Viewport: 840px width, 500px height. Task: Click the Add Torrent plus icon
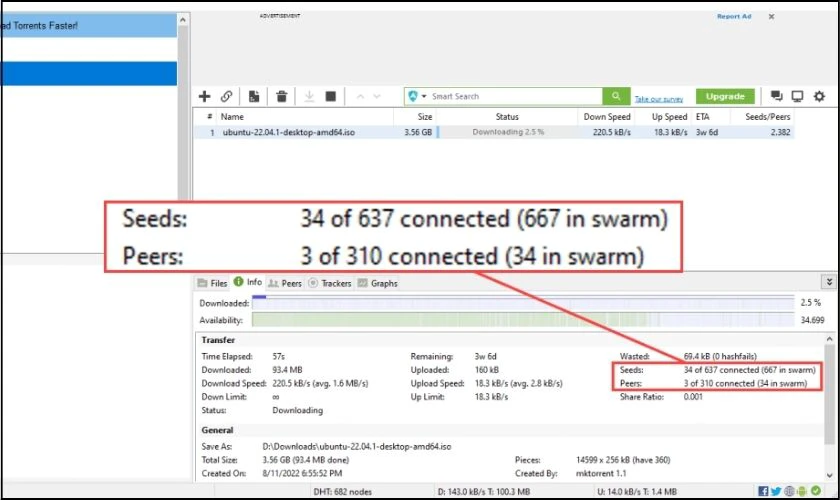204,96
